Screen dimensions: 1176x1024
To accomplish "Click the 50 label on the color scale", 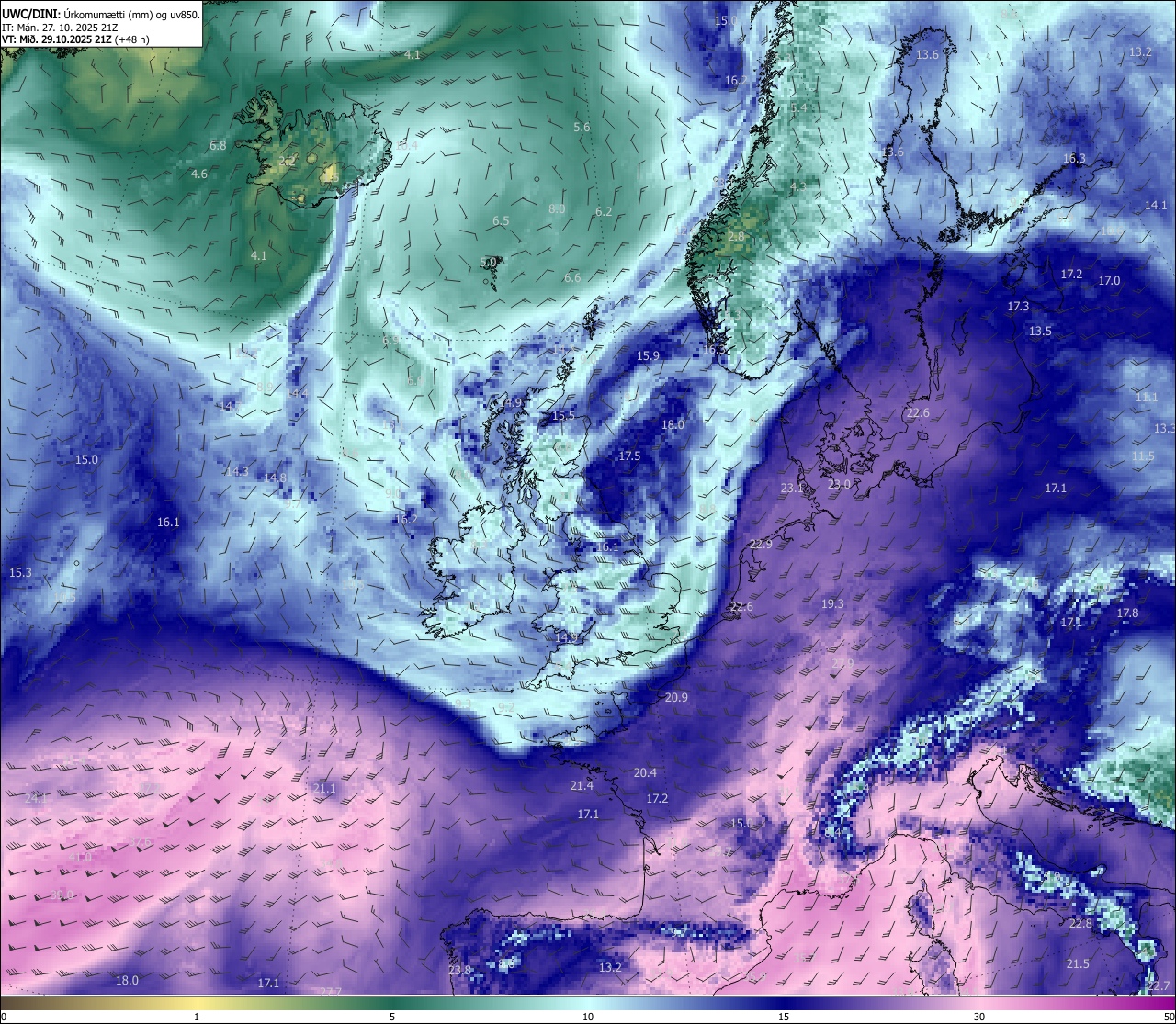I will (x=1169, y=1017).
